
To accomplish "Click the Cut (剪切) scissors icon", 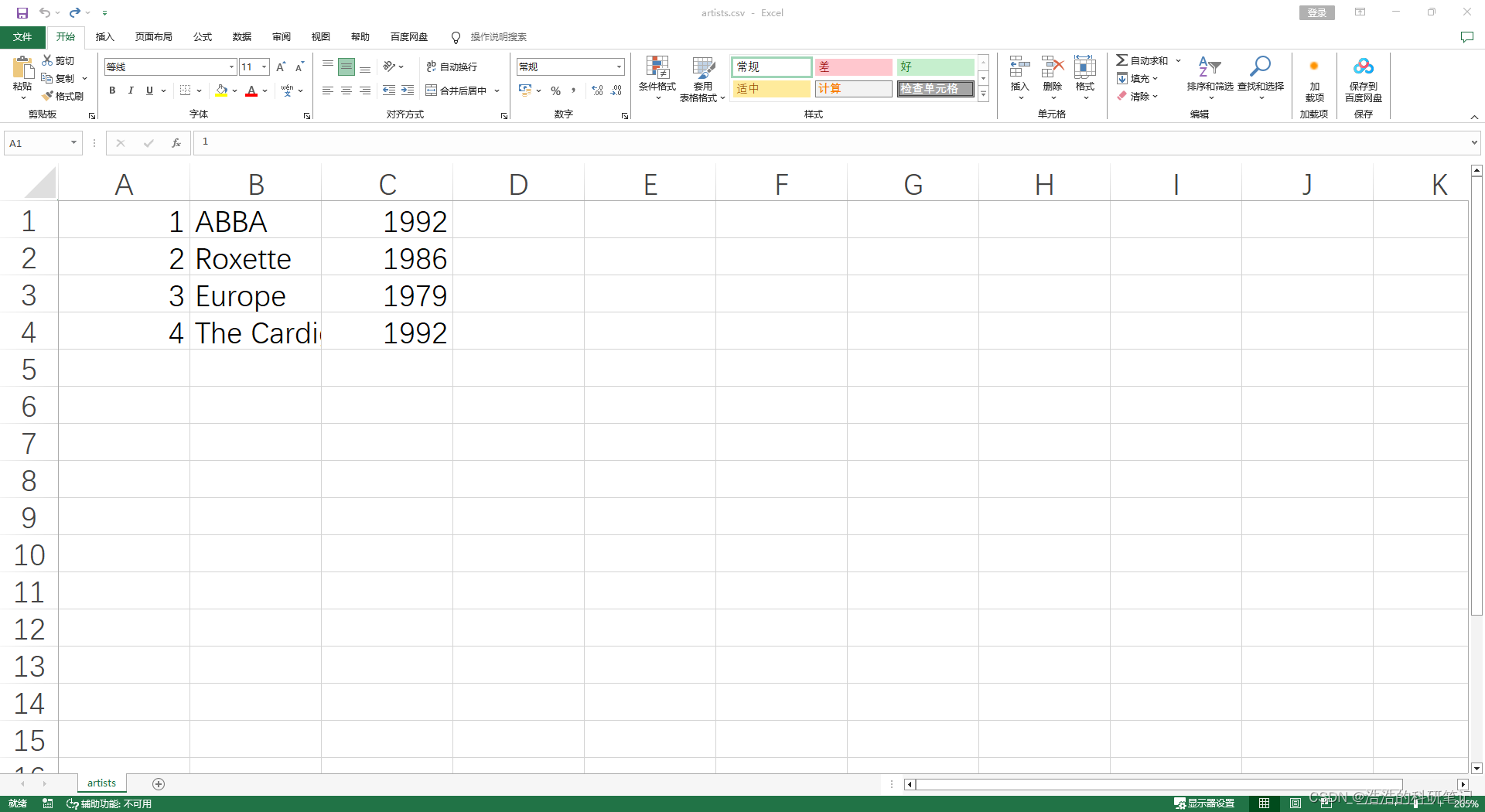I will pos(47,60).
